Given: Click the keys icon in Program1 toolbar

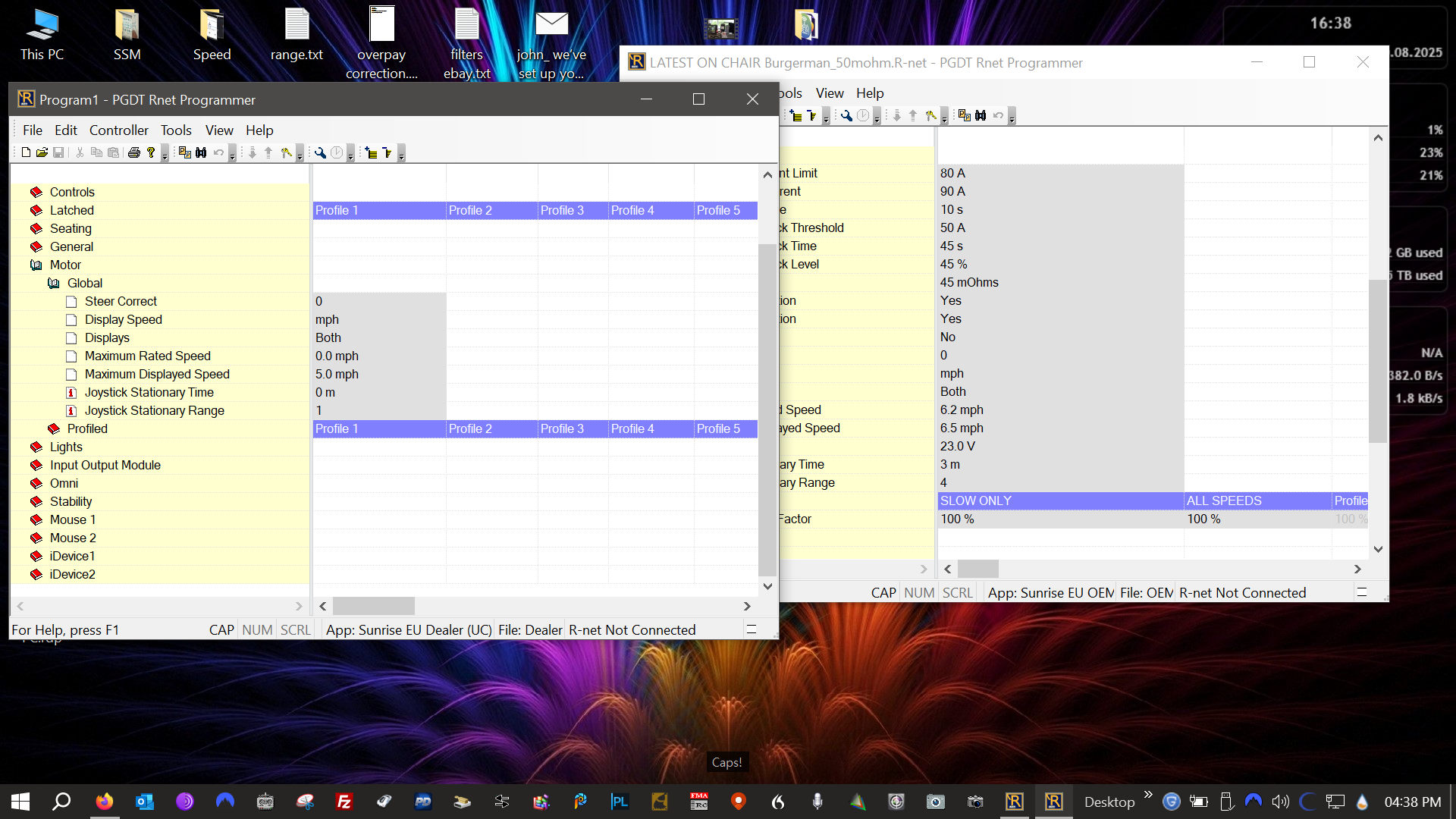Looking at the screenshot, I should click(286, 152).
